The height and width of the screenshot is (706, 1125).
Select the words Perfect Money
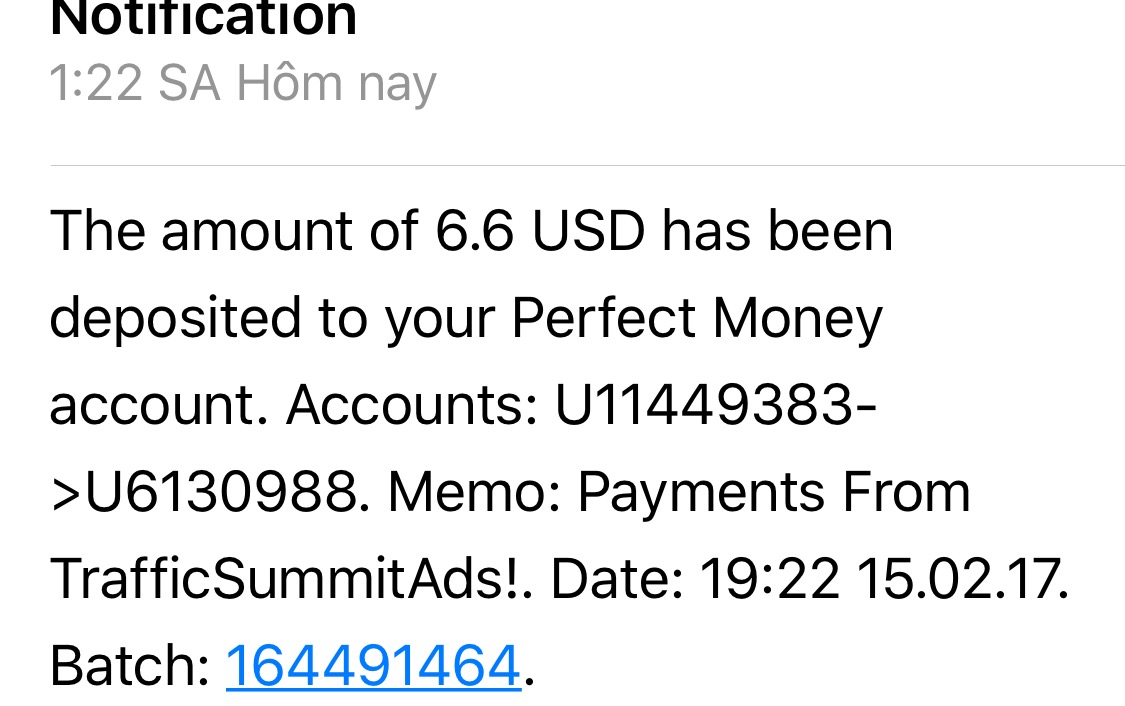click(697, 319)
